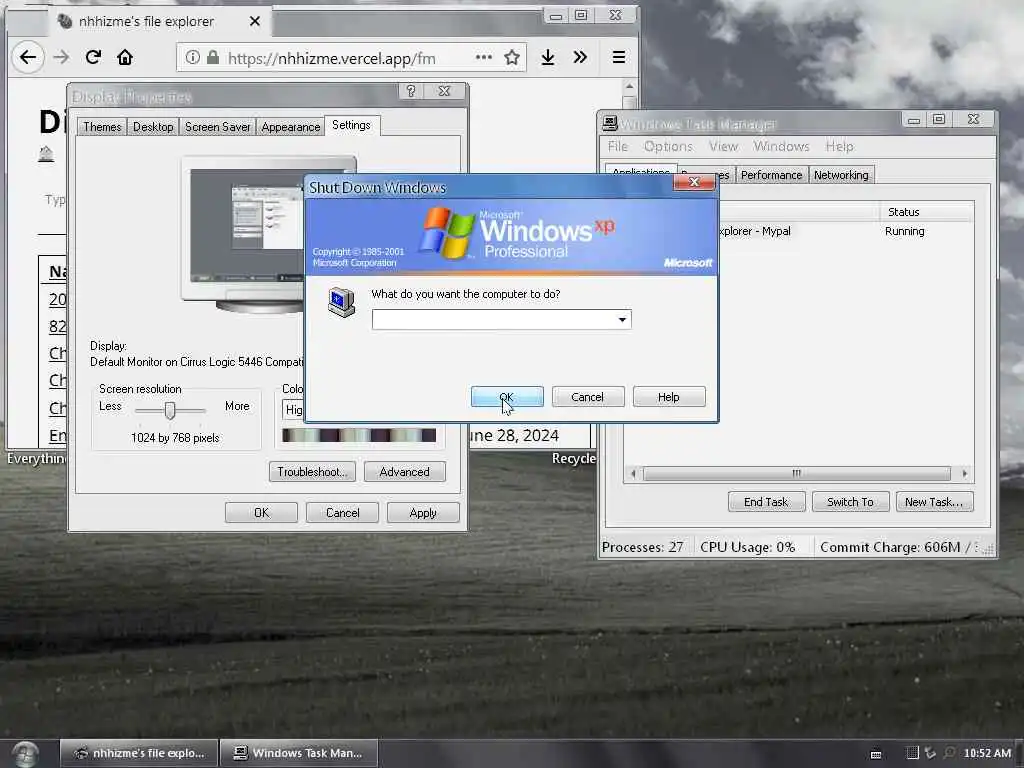The width and height of the screenshot is (1024, 768).
Task: Click the Status column header
Action: pos(926,212)
